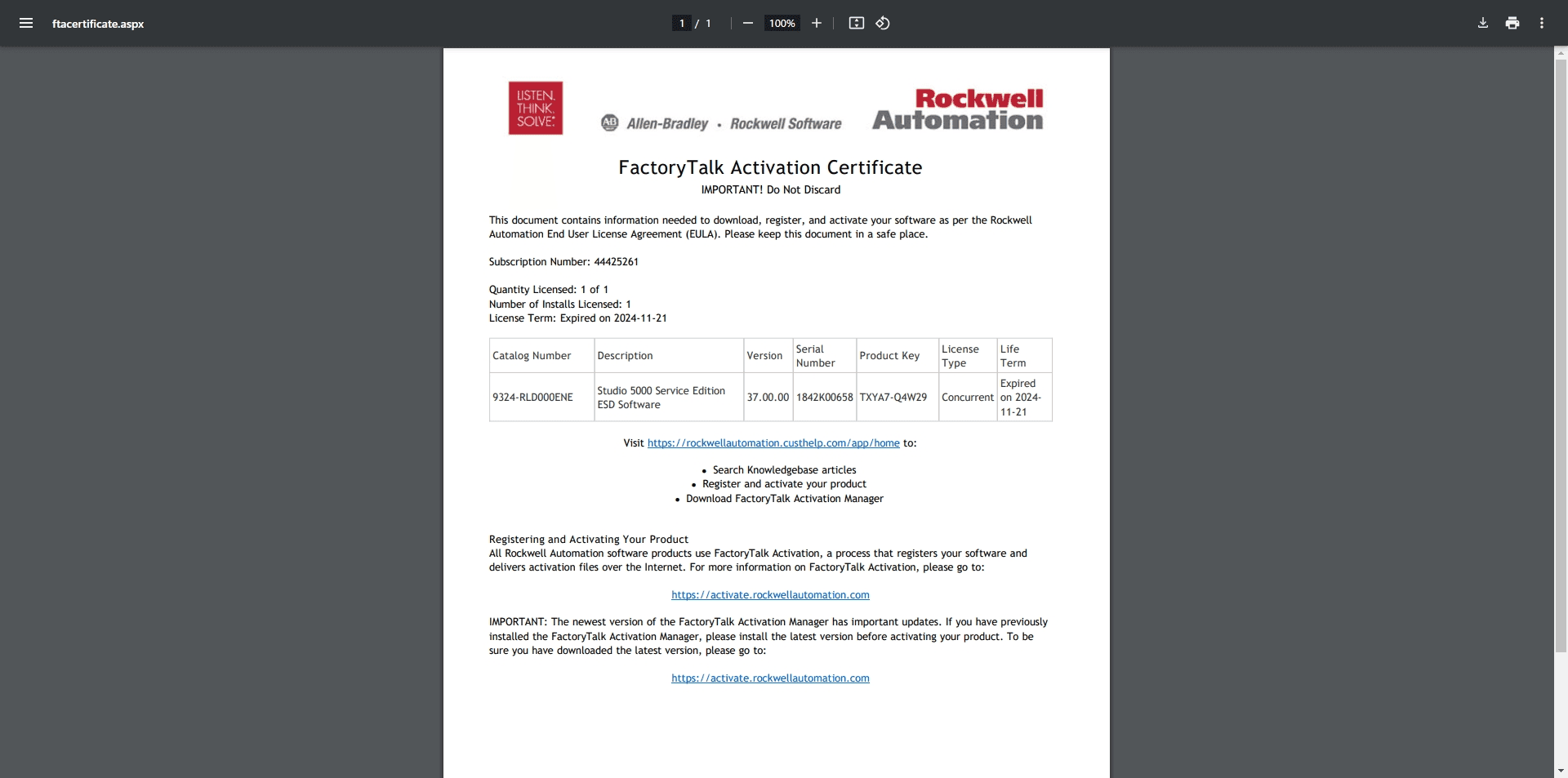Click the Subscription Number 44425261 text
This screenshot has width=1568, height=778.
[x=563, y=262]
